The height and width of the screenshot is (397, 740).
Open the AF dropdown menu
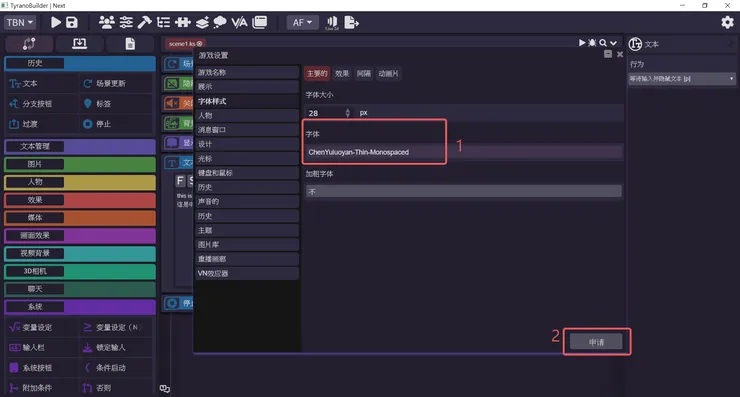coord(303,22)
